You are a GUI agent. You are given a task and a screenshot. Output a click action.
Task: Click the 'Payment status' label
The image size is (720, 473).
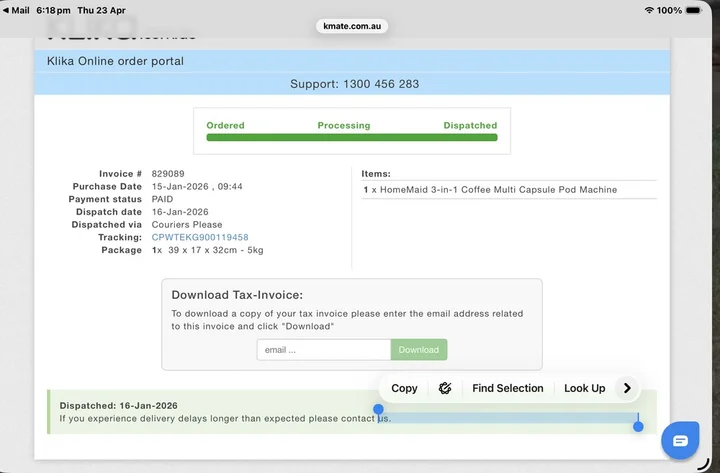tap(105, 199)
